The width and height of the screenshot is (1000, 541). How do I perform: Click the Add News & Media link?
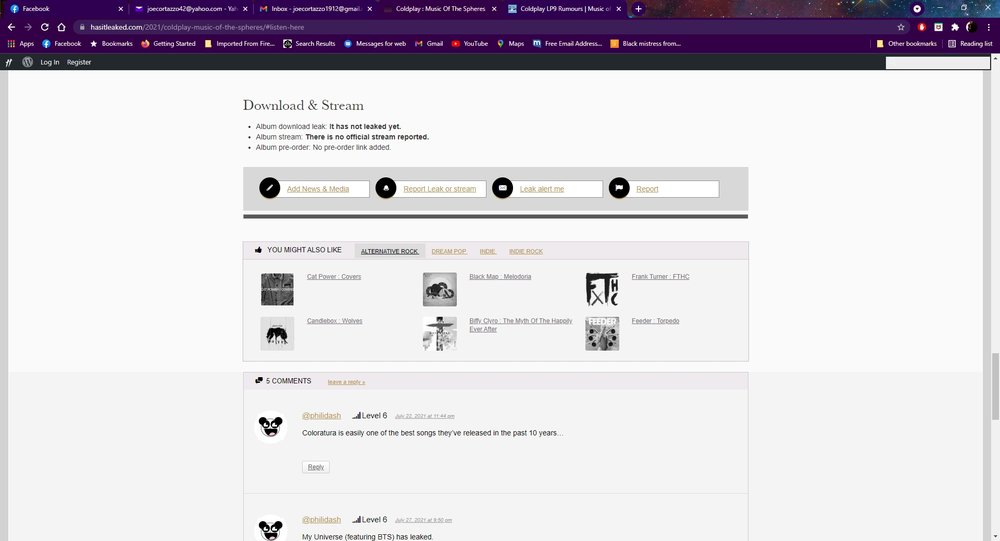[318, 189]
